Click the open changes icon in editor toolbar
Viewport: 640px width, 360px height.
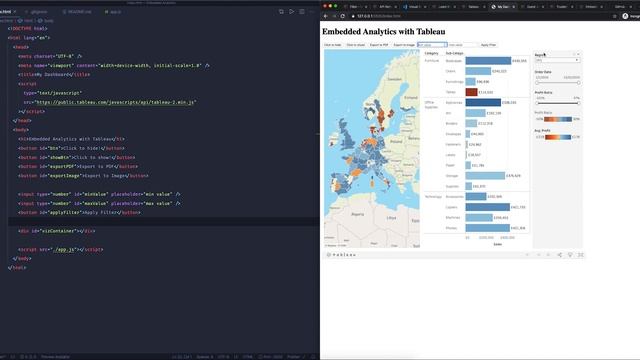point(281,12)
